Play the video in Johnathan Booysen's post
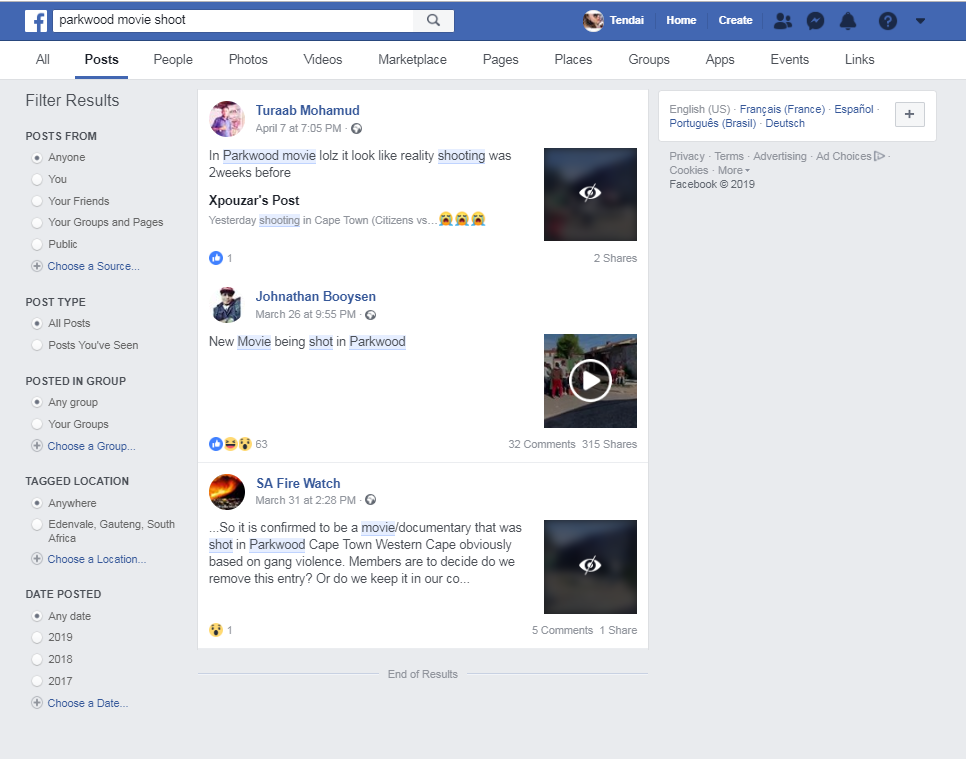This screenshot has width=966, height=759. tap(590, 381)
